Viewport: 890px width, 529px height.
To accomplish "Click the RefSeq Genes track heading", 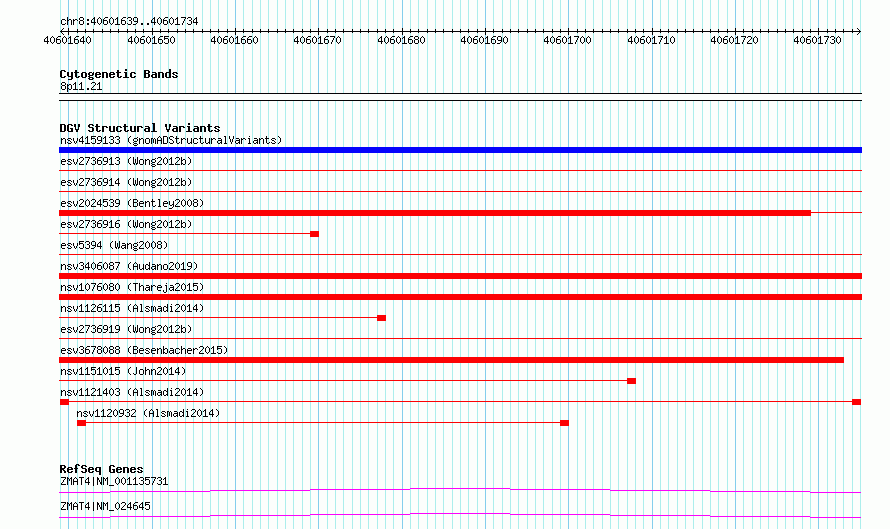I will pos(102,469).
